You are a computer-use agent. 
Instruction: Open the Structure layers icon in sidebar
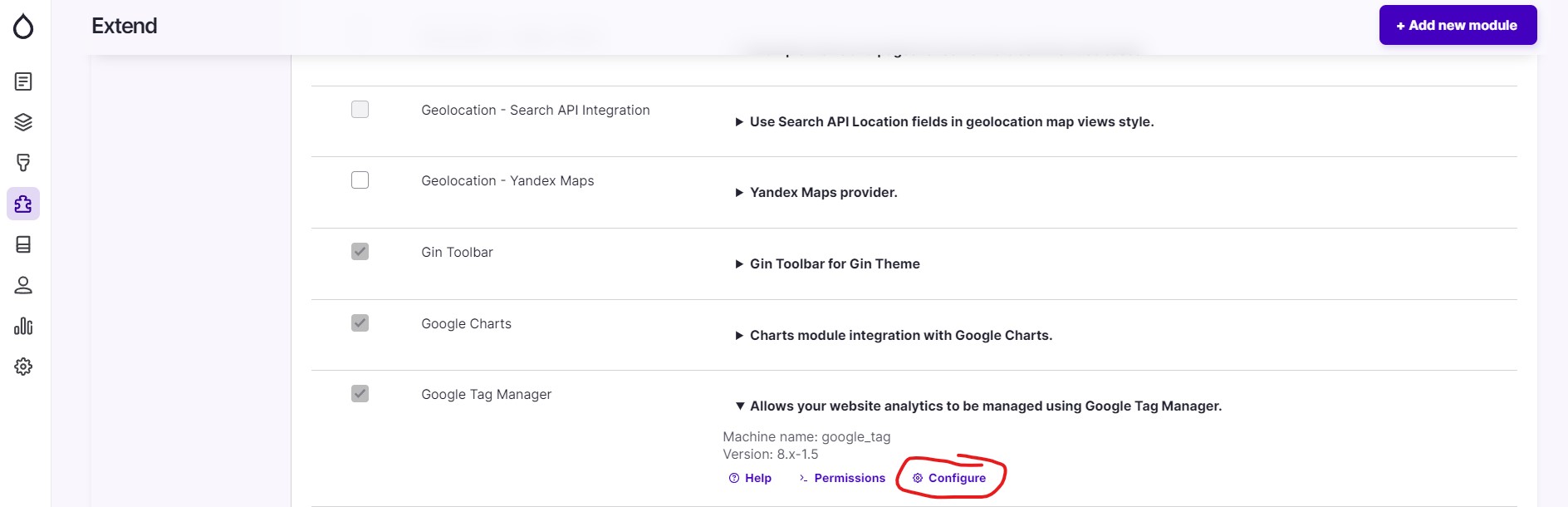tap(23, 122)
